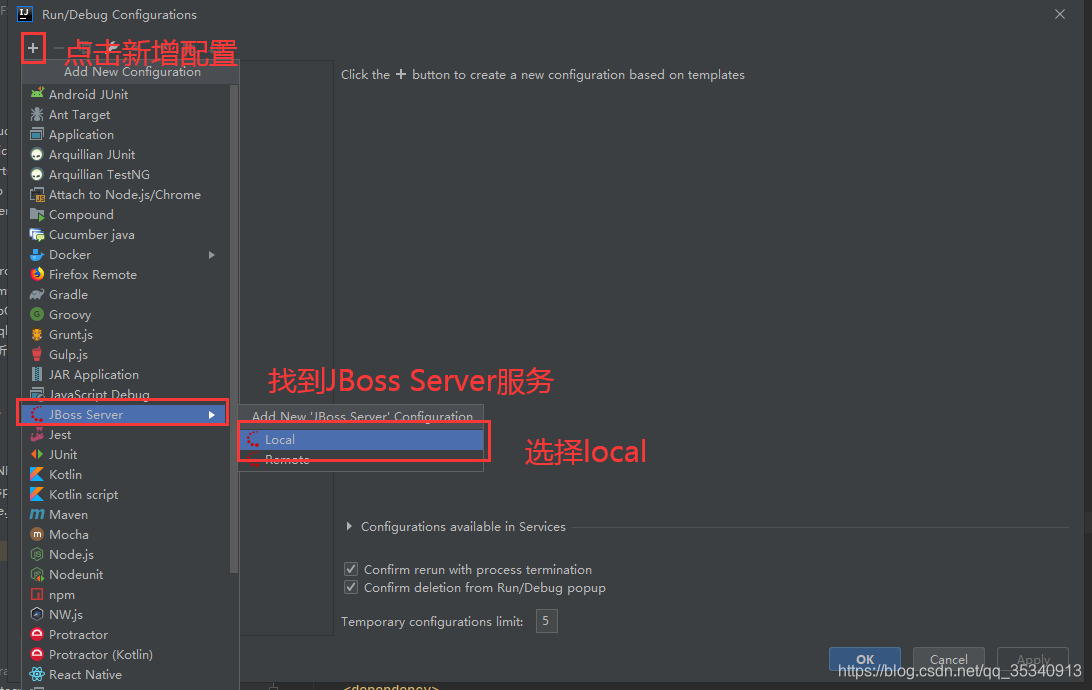Screen dimensions: 1092x690
Task: Click the Node.js hexagon icon
Action: pyautogui.click(x=37, y=554)
